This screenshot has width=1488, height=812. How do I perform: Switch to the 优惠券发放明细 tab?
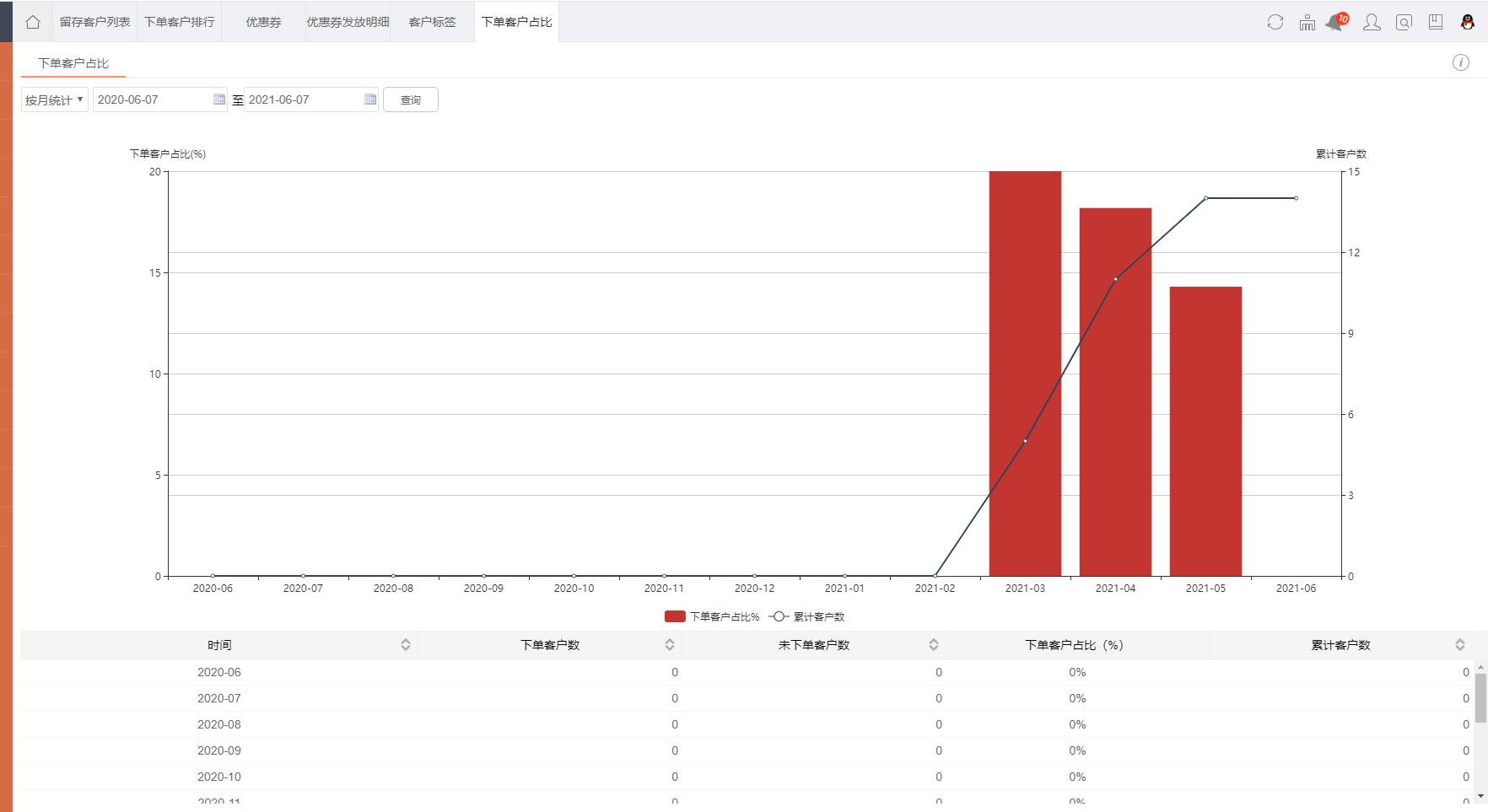coord(348,22)
